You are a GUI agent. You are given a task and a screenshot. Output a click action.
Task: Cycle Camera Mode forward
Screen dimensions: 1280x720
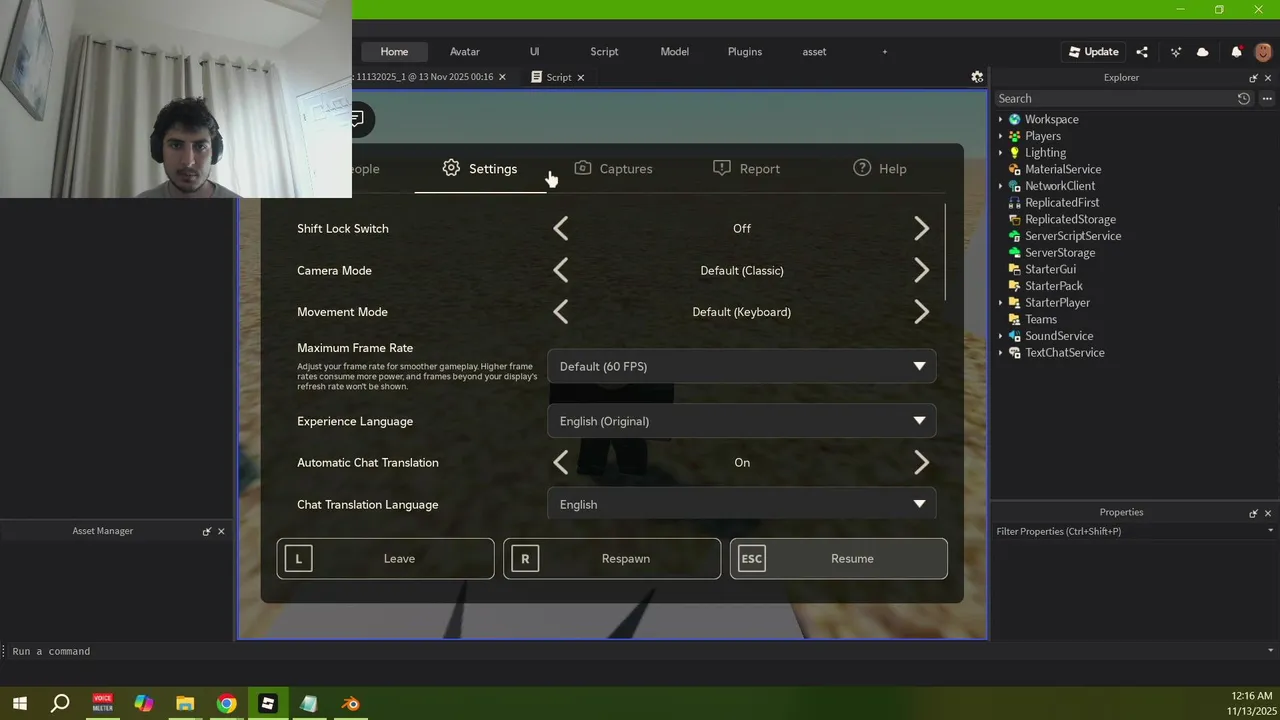pyautogui.click(x=921, y=271)
